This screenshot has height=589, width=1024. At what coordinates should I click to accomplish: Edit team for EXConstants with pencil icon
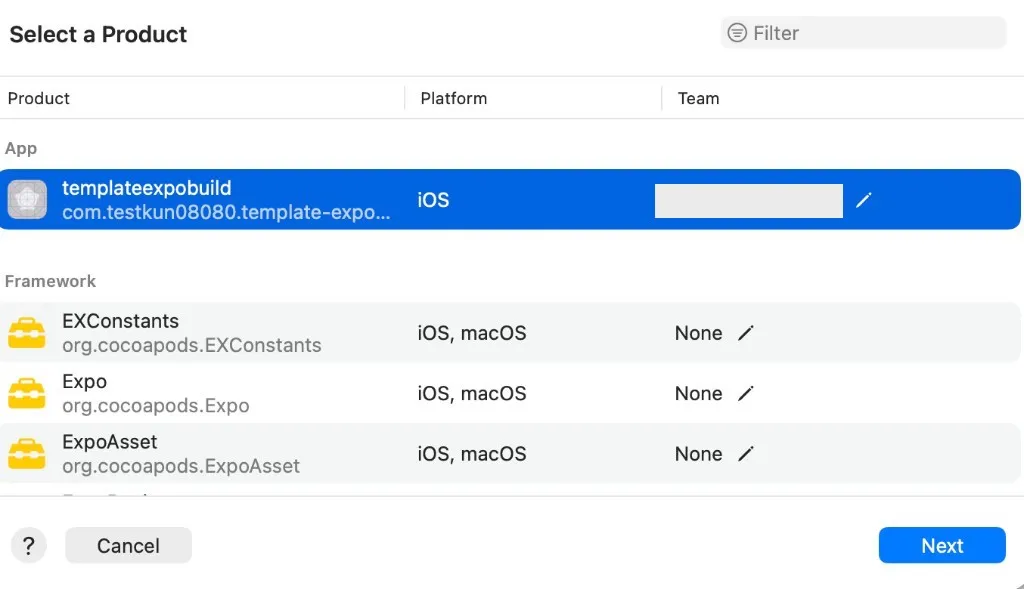click(745, 333)
